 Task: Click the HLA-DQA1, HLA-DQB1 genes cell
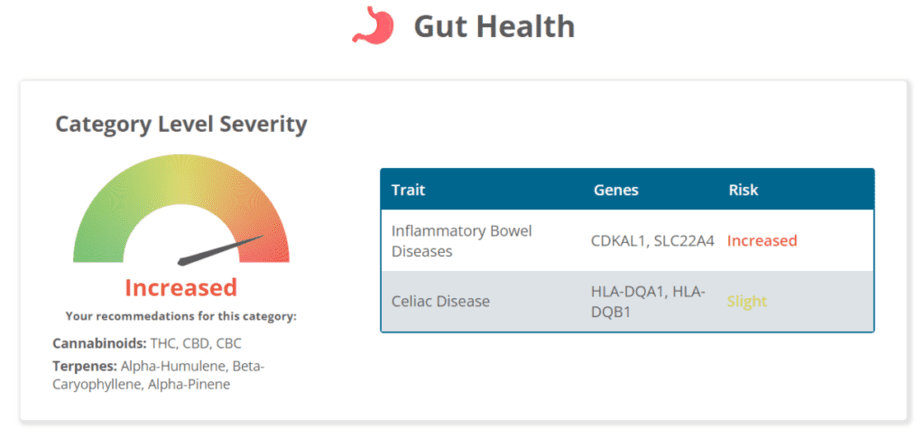click(648, 301)
